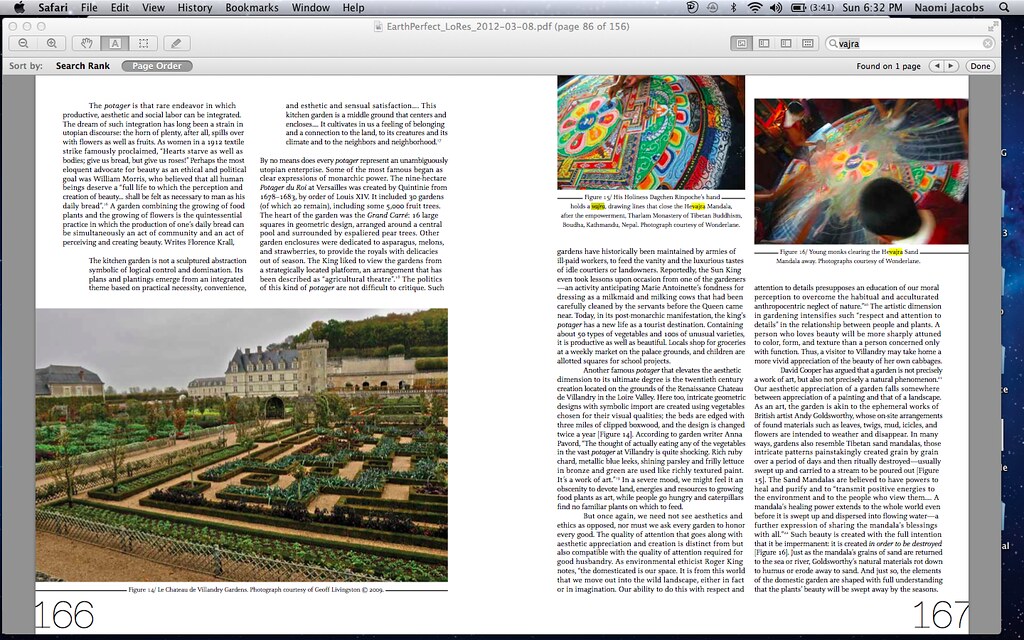The image size is (1024, 640).
Task: Open the annotation pencil toolbar
Action: click(176, 44)
